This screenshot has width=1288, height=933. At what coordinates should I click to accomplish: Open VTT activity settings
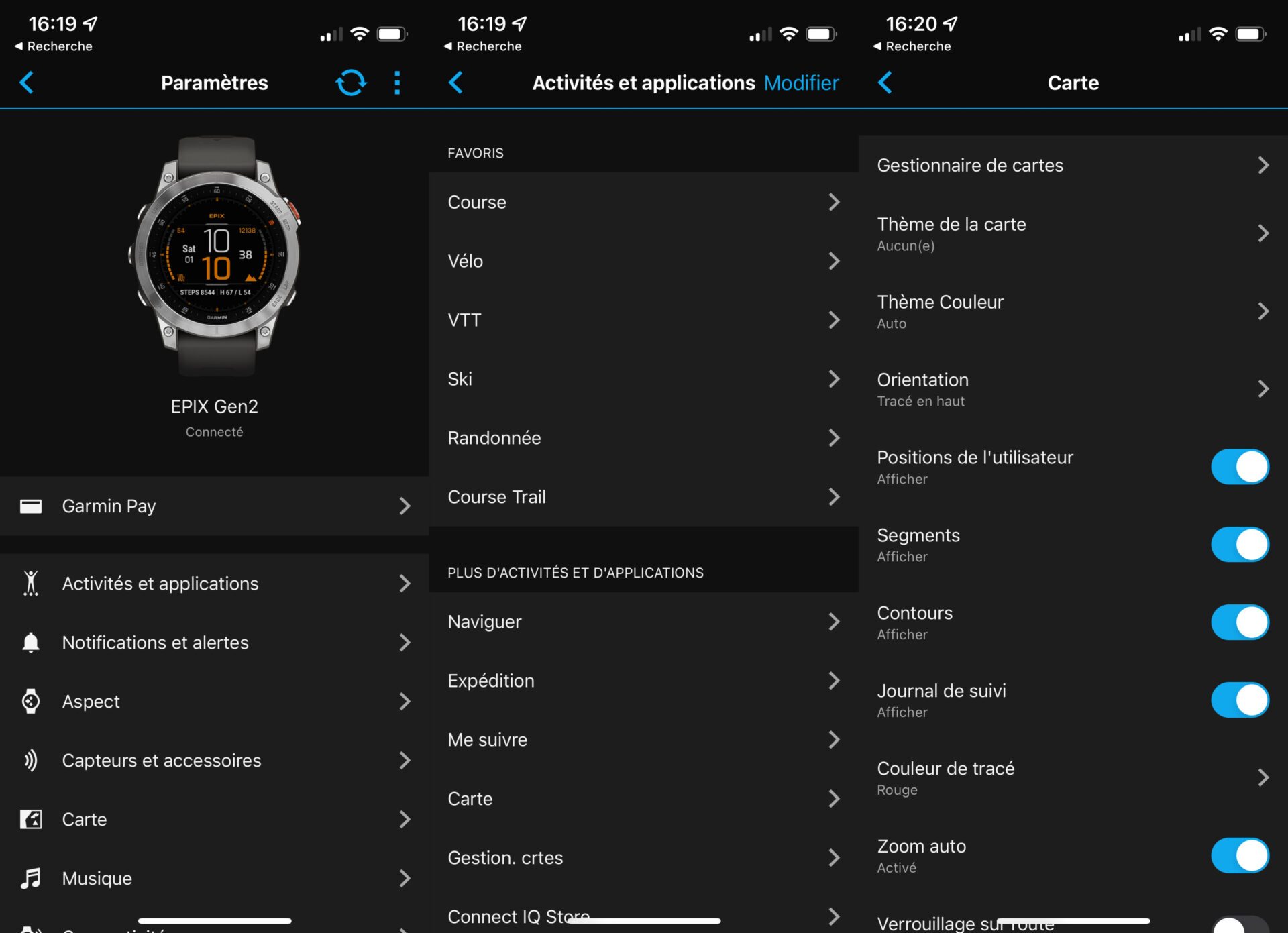click(x=644, y=320)
